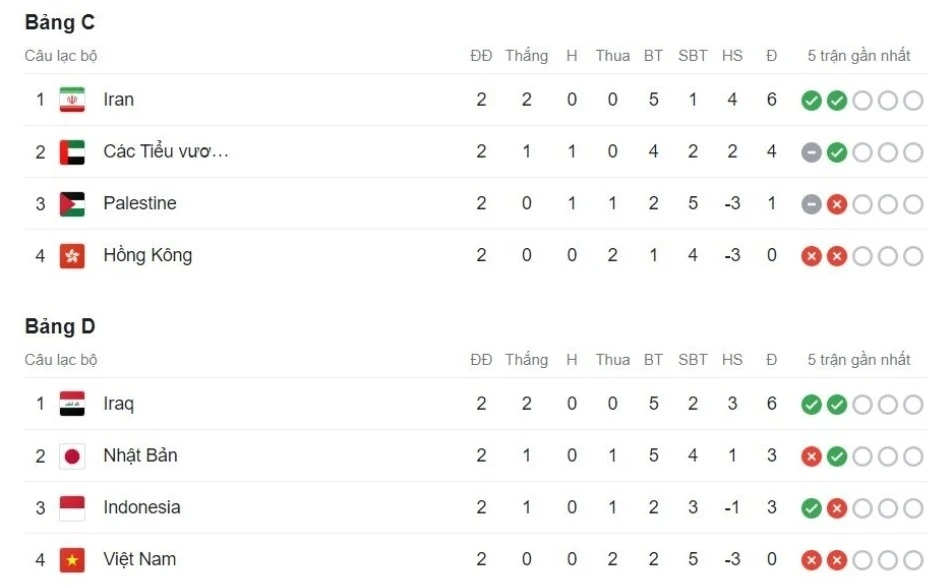The width and height of the screenshot is (952, 587).
Task: Click the Bảng C heading
Action: pos(60,23)
